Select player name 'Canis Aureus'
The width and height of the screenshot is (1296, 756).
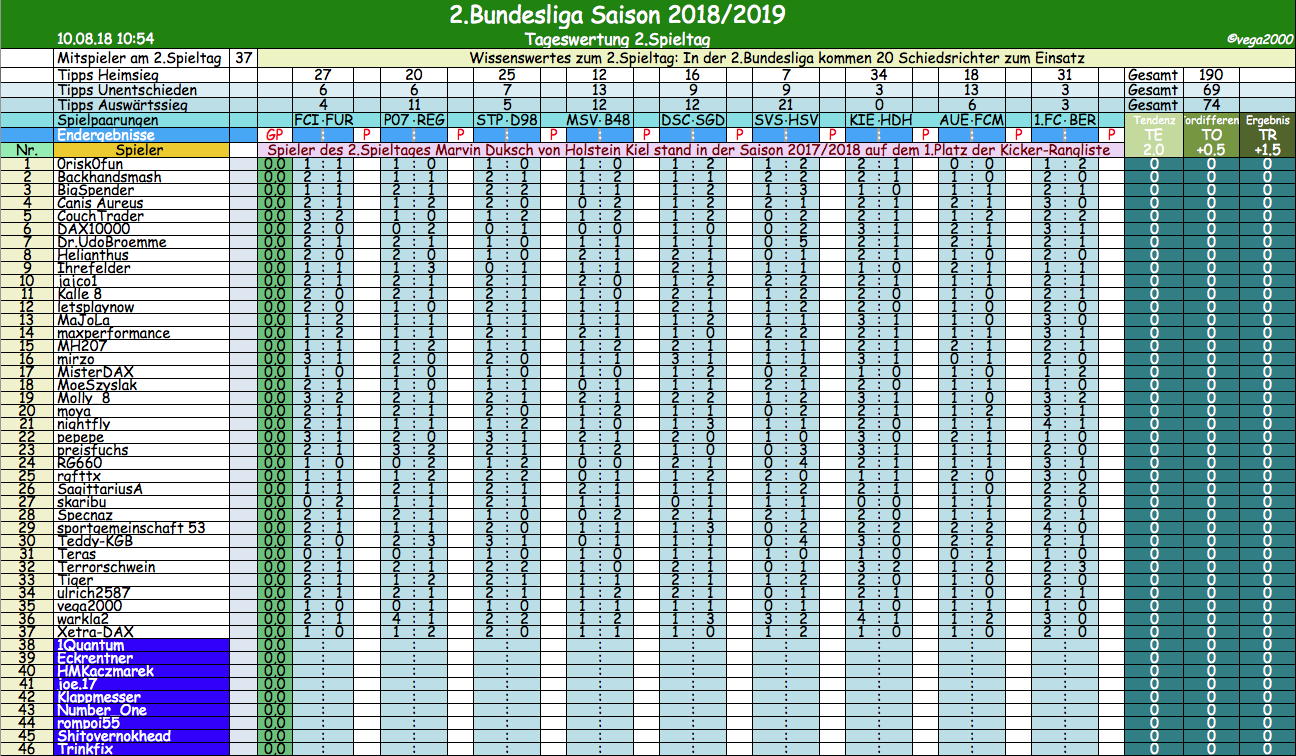click(x=99, y=203)
